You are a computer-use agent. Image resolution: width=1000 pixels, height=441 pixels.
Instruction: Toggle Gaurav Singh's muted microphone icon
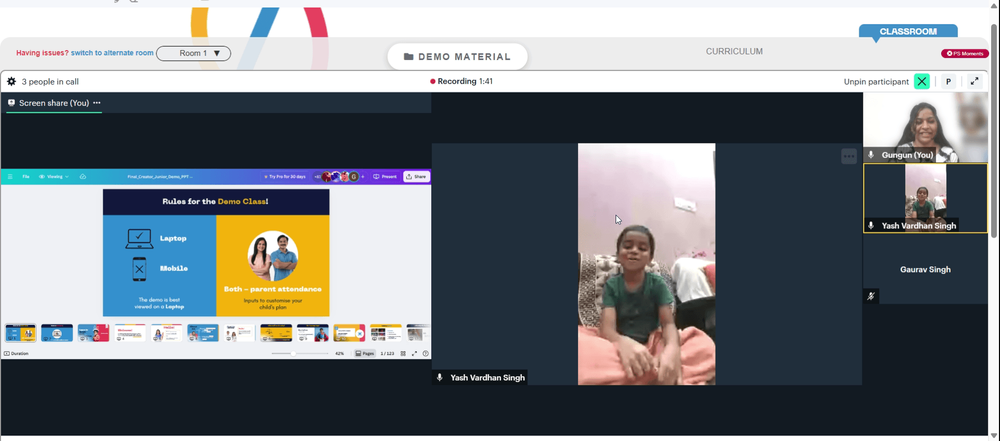pos(871,296)
